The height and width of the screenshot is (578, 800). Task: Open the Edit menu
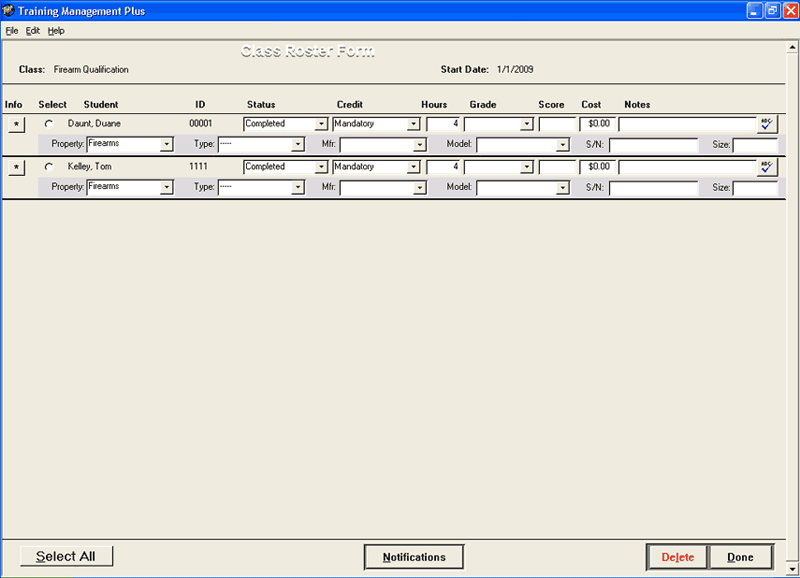(x=31, y=30)
